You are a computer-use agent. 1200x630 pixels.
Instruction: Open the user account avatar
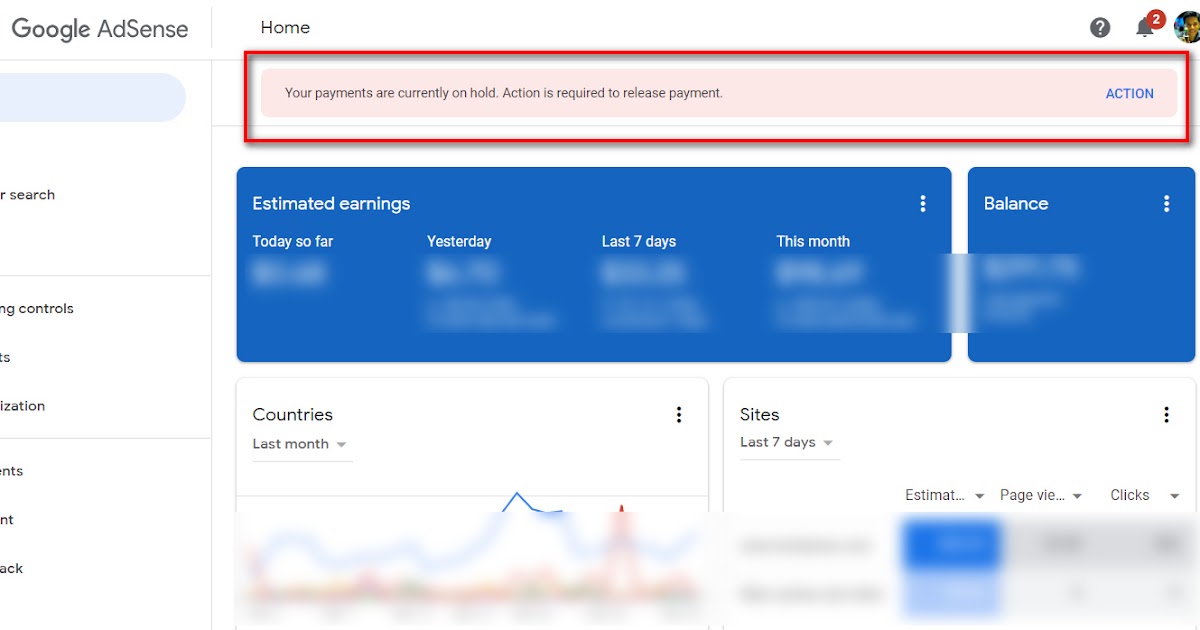pos(1187,27)
